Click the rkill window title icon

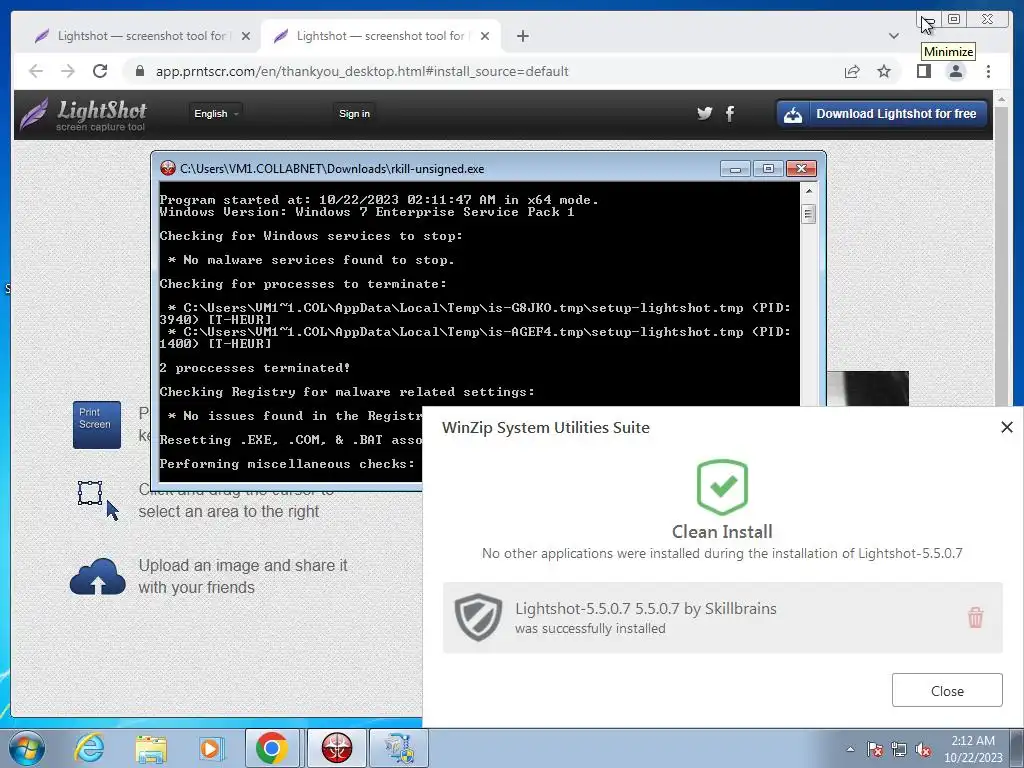(x=168, y=168)
